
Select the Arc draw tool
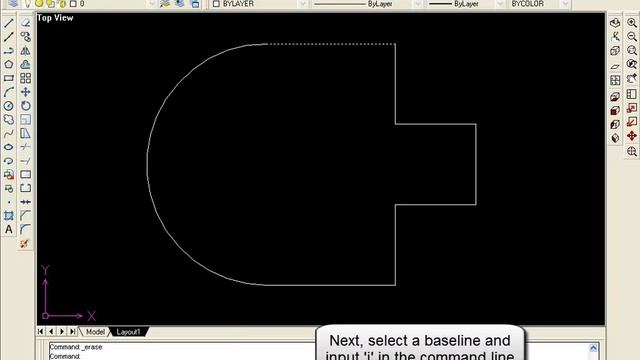[x=9, y=92]
